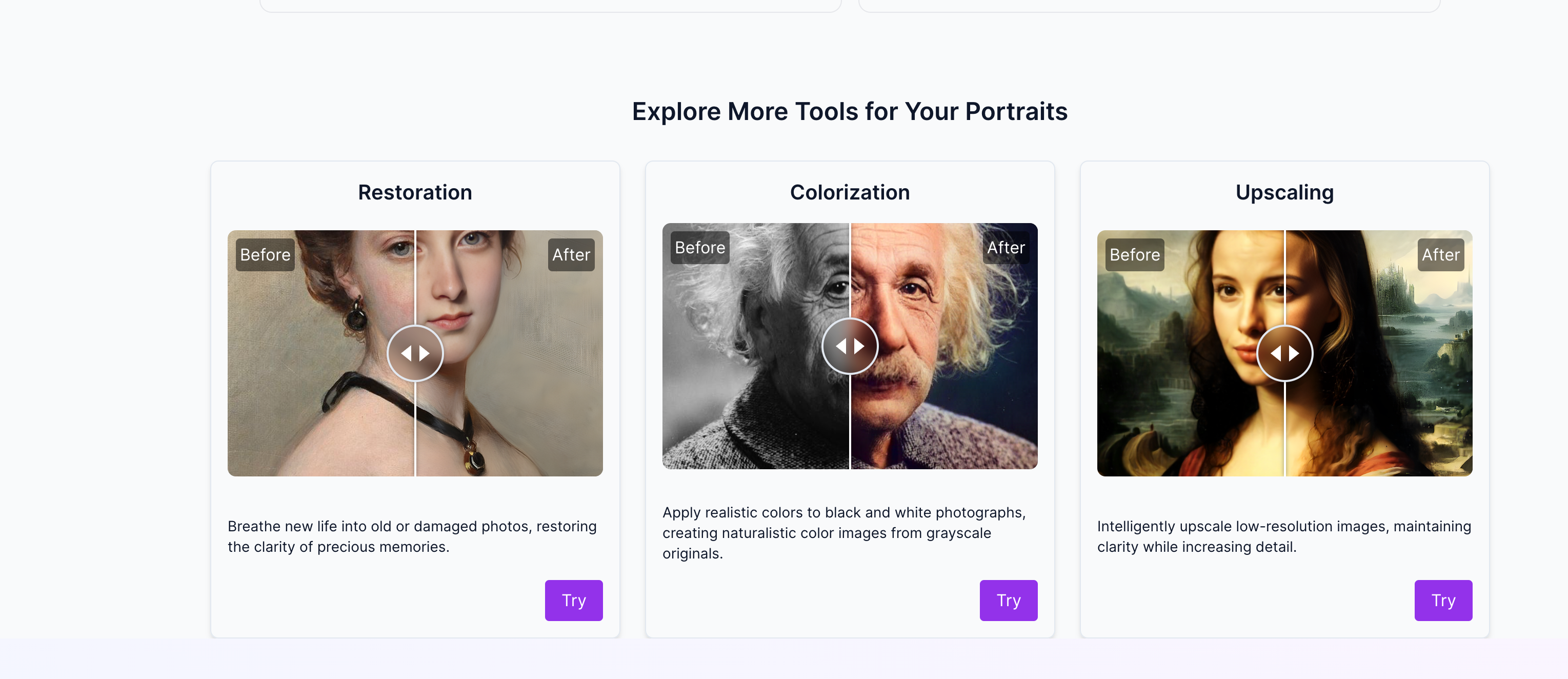Select the Upscaling card heading
This screenshot has width=1568, height=679.
[x=1284, y=192]
